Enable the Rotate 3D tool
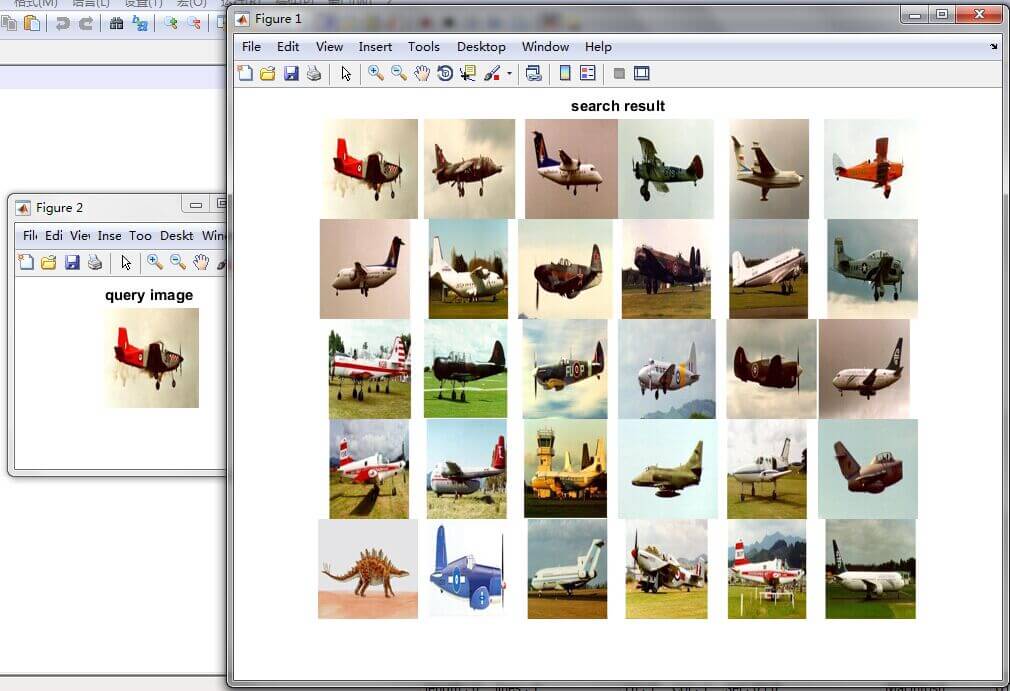Viewport: 1010px width, 691px height. coord(443,73)
